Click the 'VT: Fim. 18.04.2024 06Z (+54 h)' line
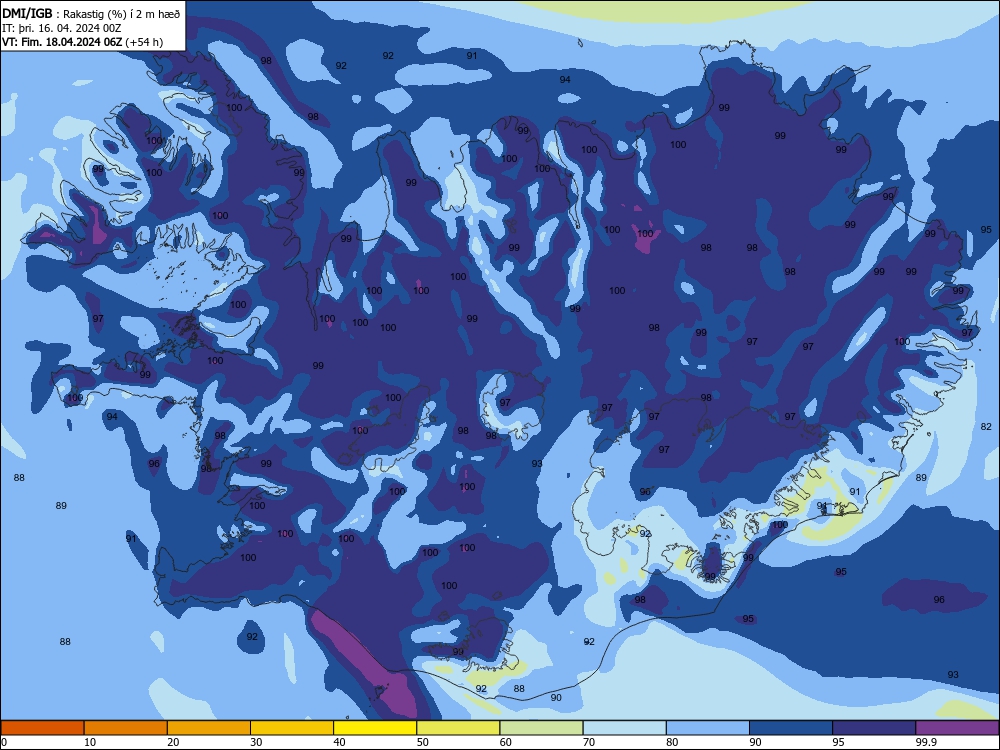The height and width of the screenshot is (750, 1000). (82, 42)
